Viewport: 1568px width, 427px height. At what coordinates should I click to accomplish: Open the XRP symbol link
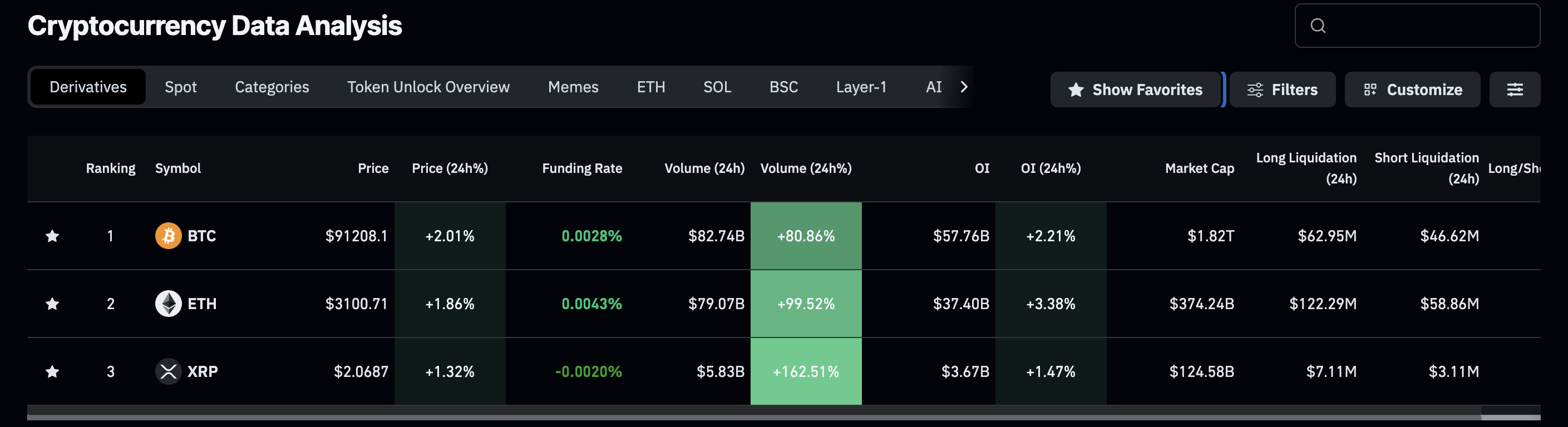coord(202,371)
